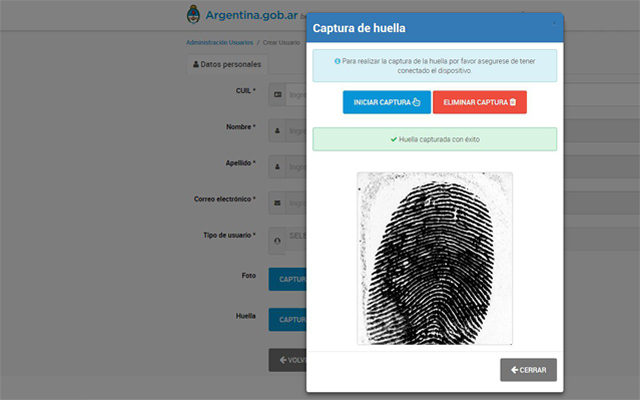
Task: Delete capture with Eliminar Captura button
Action: tap(480, 102)
